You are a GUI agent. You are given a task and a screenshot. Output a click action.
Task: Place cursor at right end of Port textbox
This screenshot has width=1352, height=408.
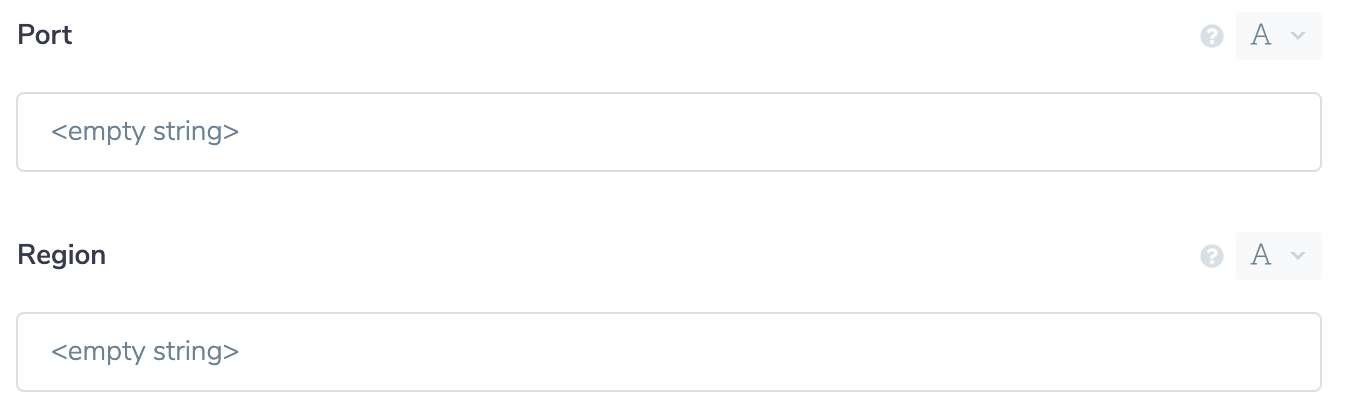[x=1300, y=132]
